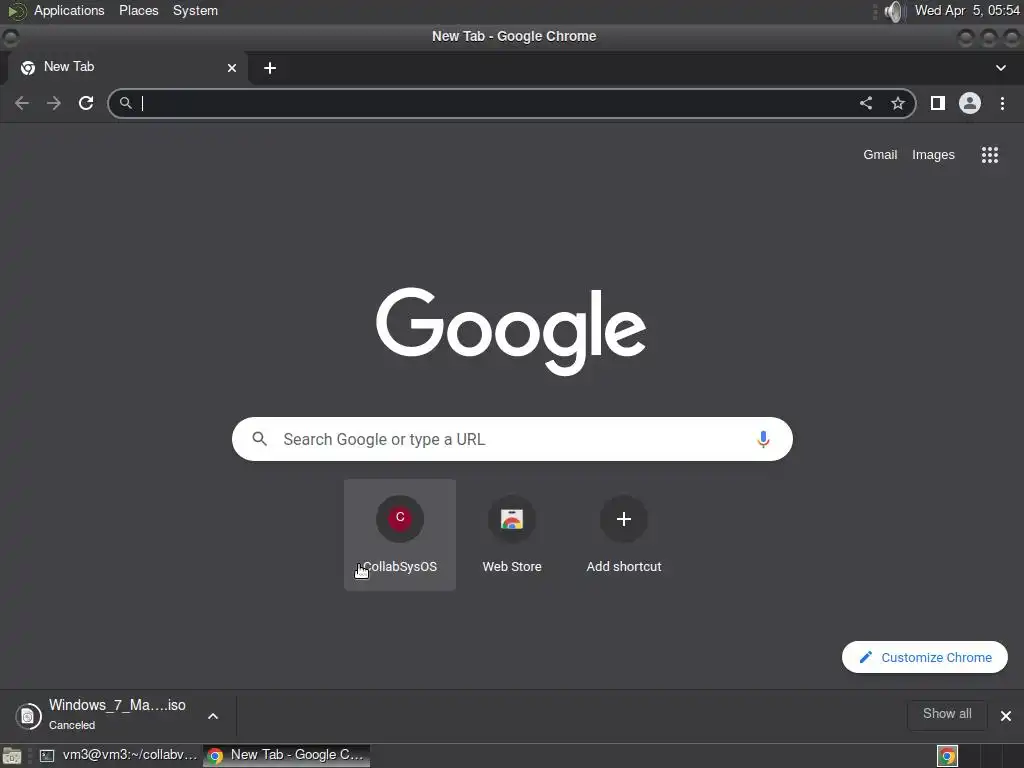This screenshot has width=1024, height=768.
Task: Reload the current page
Action: (x=86, y=103)
